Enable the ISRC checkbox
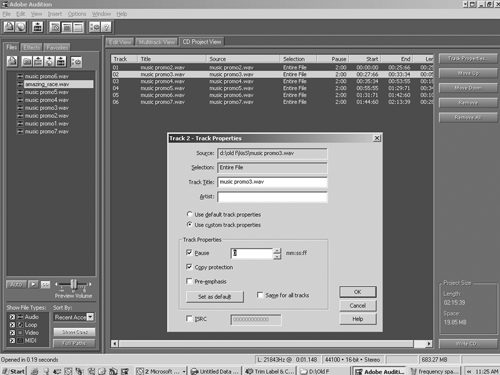500x375 pixels. 189,318
